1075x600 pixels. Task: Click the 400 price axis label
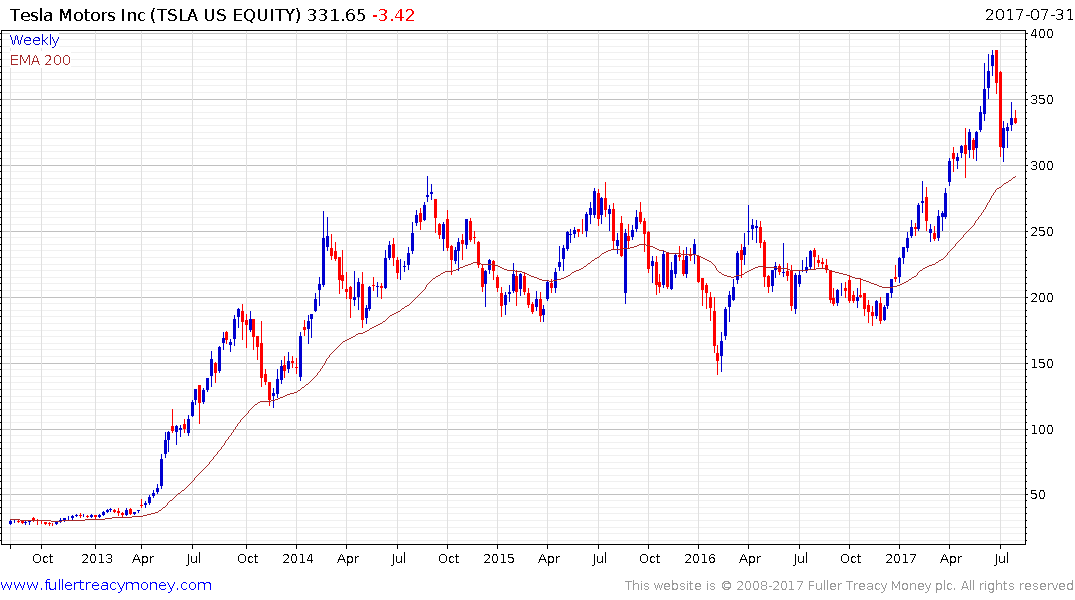(1043, 34)
